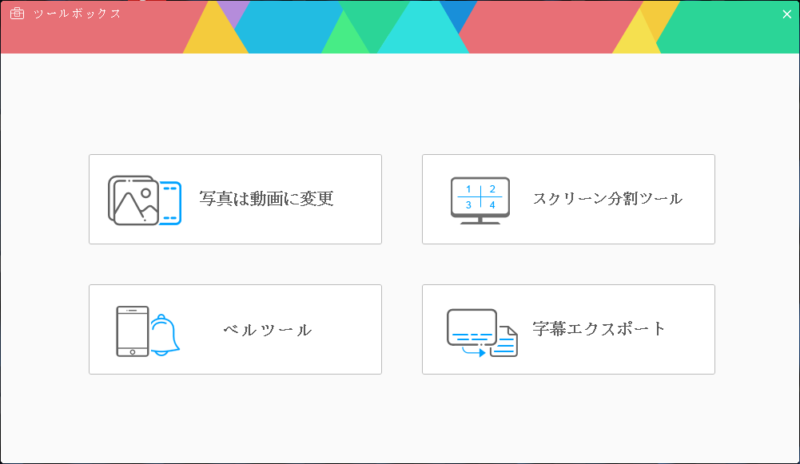The height and width of the screenshot is (464, 800).
Task: Launch ベルツール ringtone tool
Action: pos(235,329)
